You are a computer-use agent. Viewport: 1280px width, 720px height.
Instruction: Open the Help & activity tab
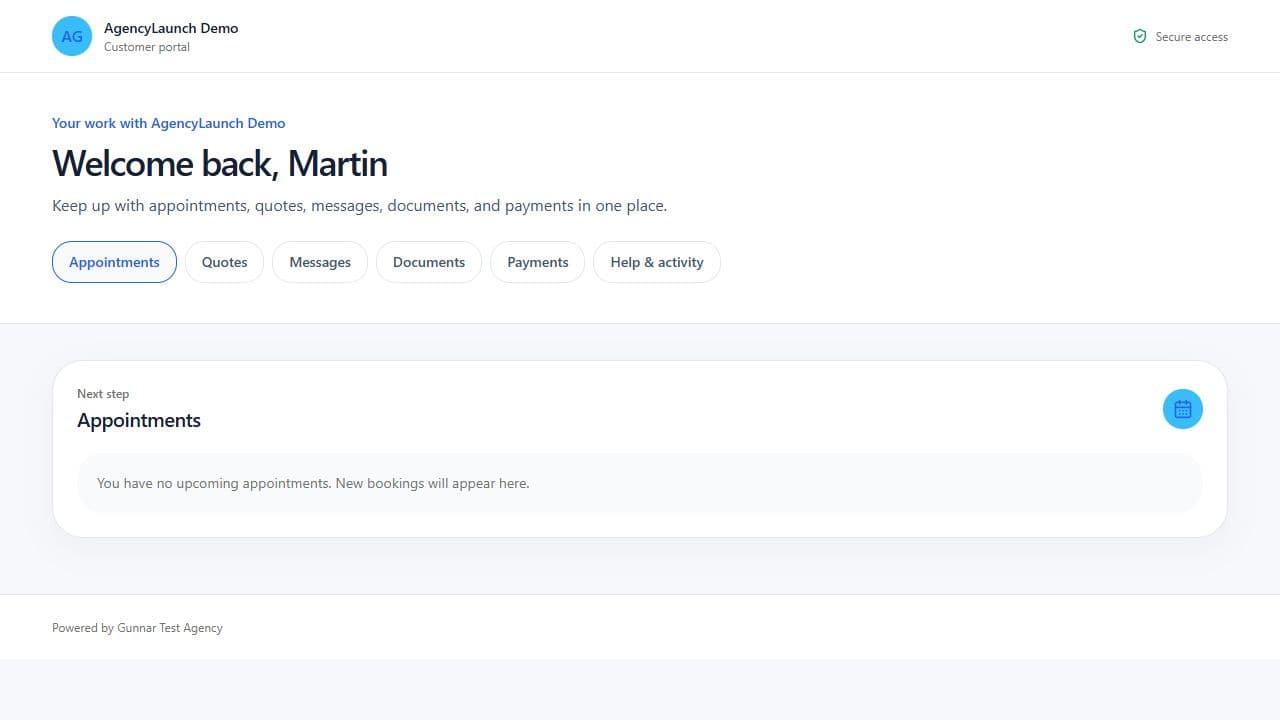pyautogui.click(x=657, y=262)
